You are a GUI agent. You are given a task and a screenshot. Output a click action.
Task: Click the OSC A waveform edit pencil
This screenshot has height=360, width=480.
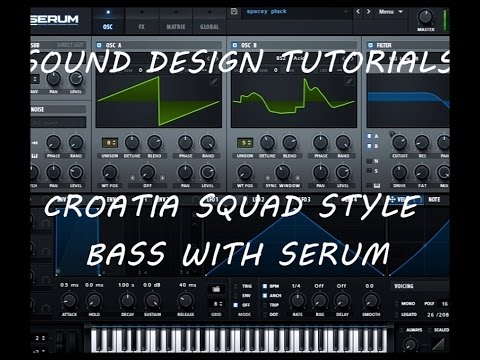tap(214, 81)
